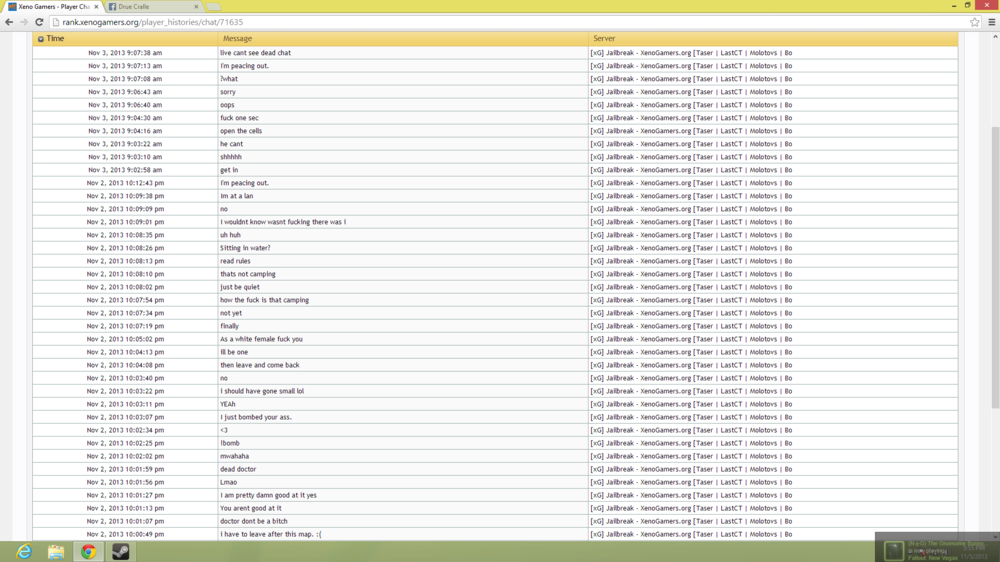This screenshot has height=562, width=1000.
Task: Select message 'then leave and come back'
Action: point(260,365)
